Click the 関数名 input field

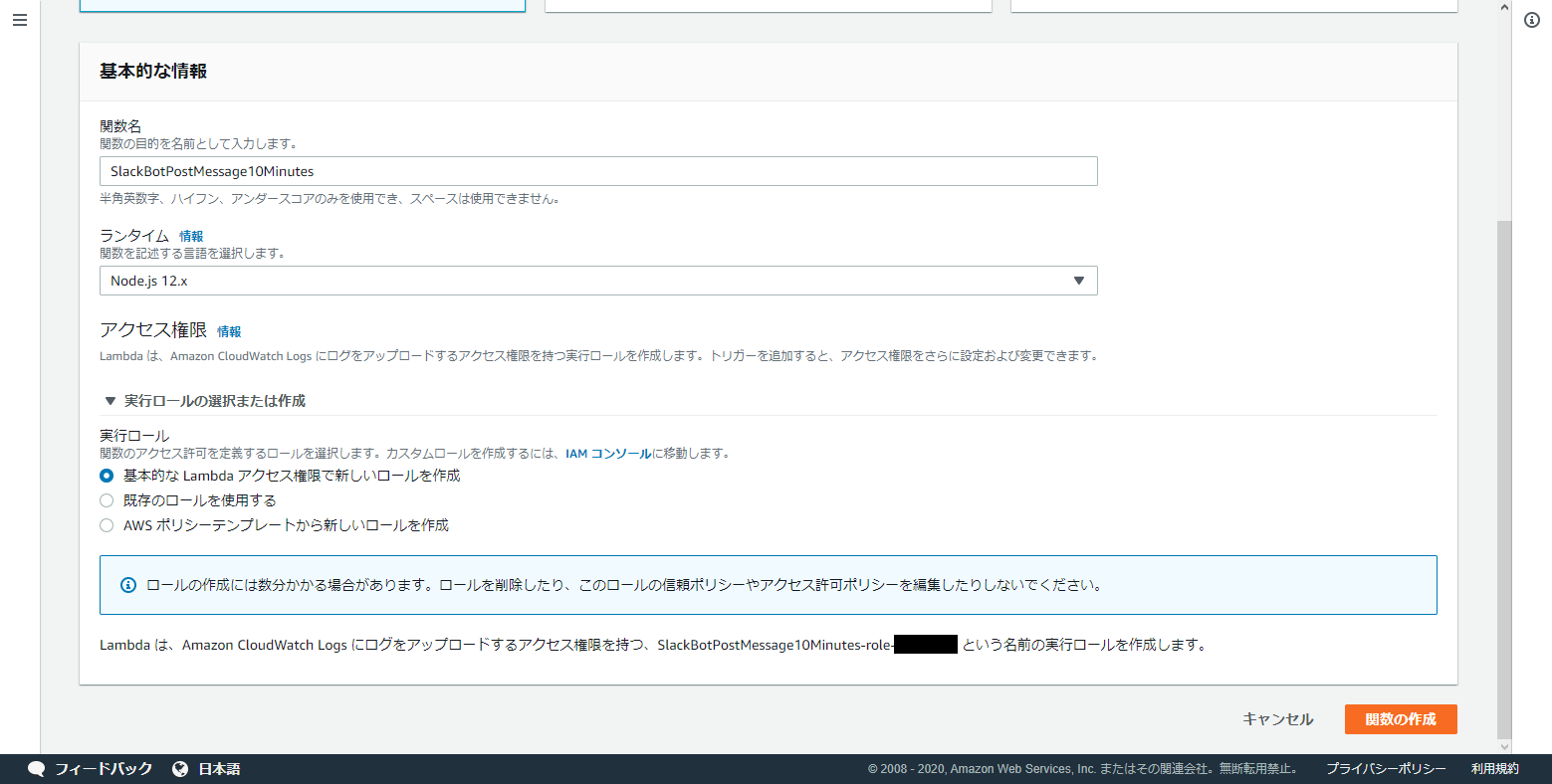(598, 171)
